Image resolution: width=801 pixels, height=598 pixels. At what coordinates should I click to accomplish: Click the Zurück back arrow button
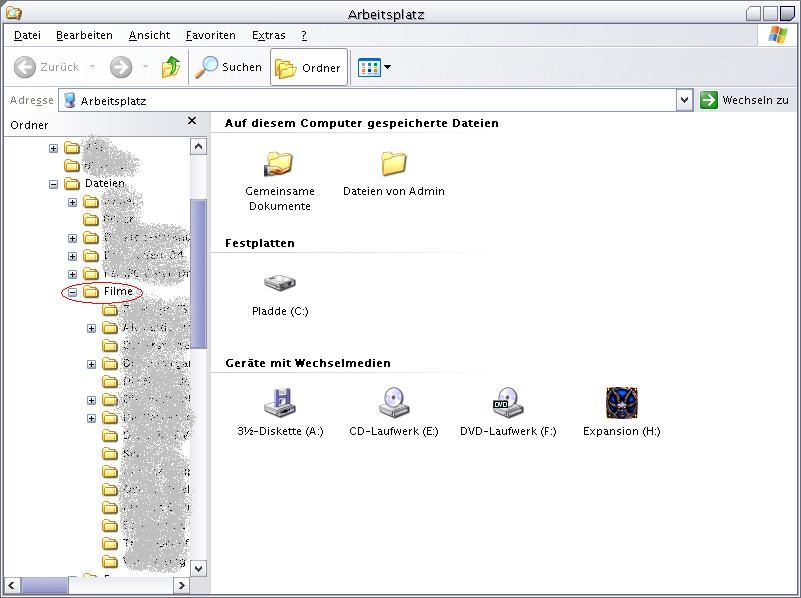tap(46, 67)
